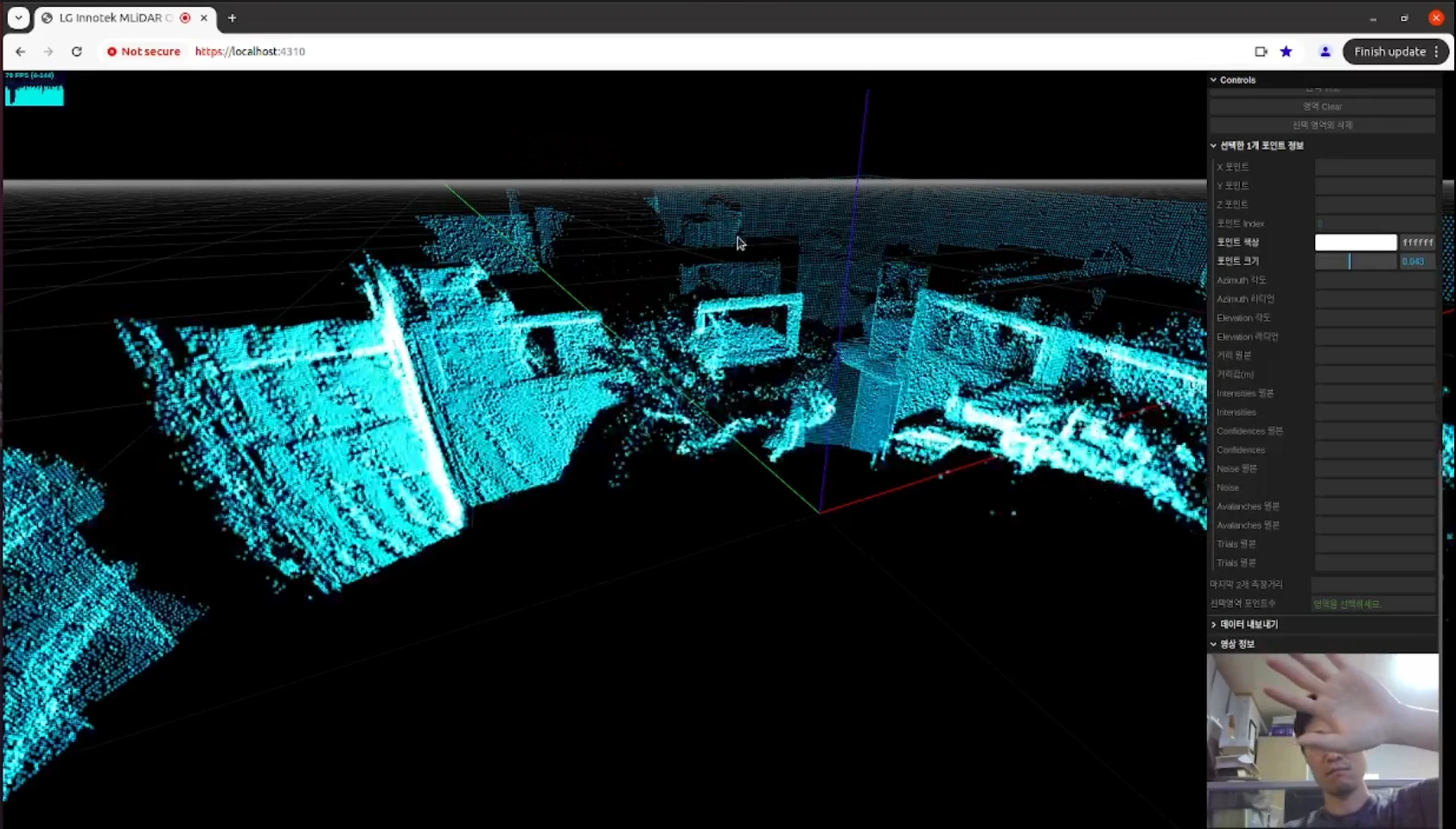Click the 포인트 크기 label
The image size is (1456, 829).
coord(1237,261)
